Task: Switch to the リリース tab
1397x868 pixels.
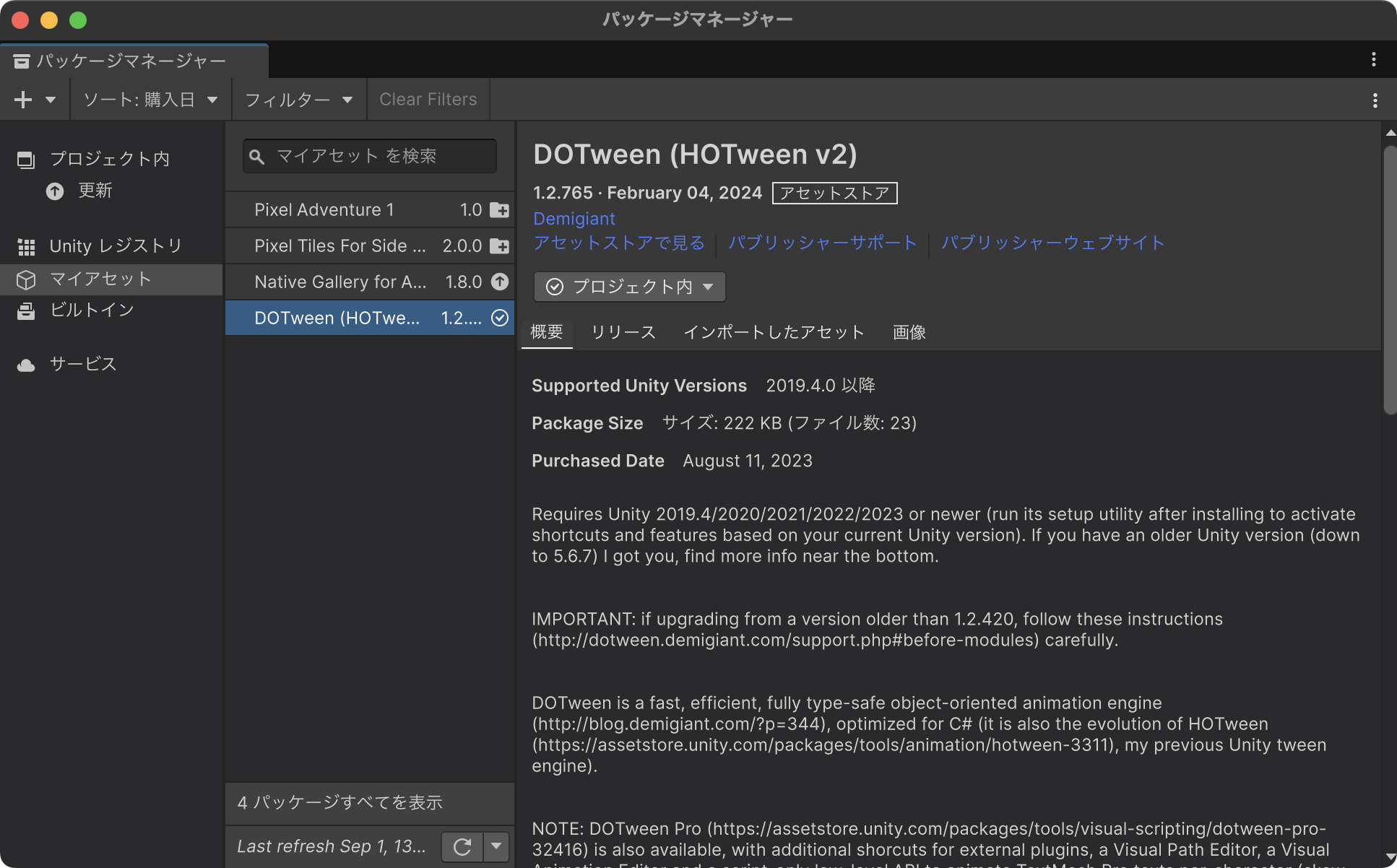Action: (x=622, y=332)
